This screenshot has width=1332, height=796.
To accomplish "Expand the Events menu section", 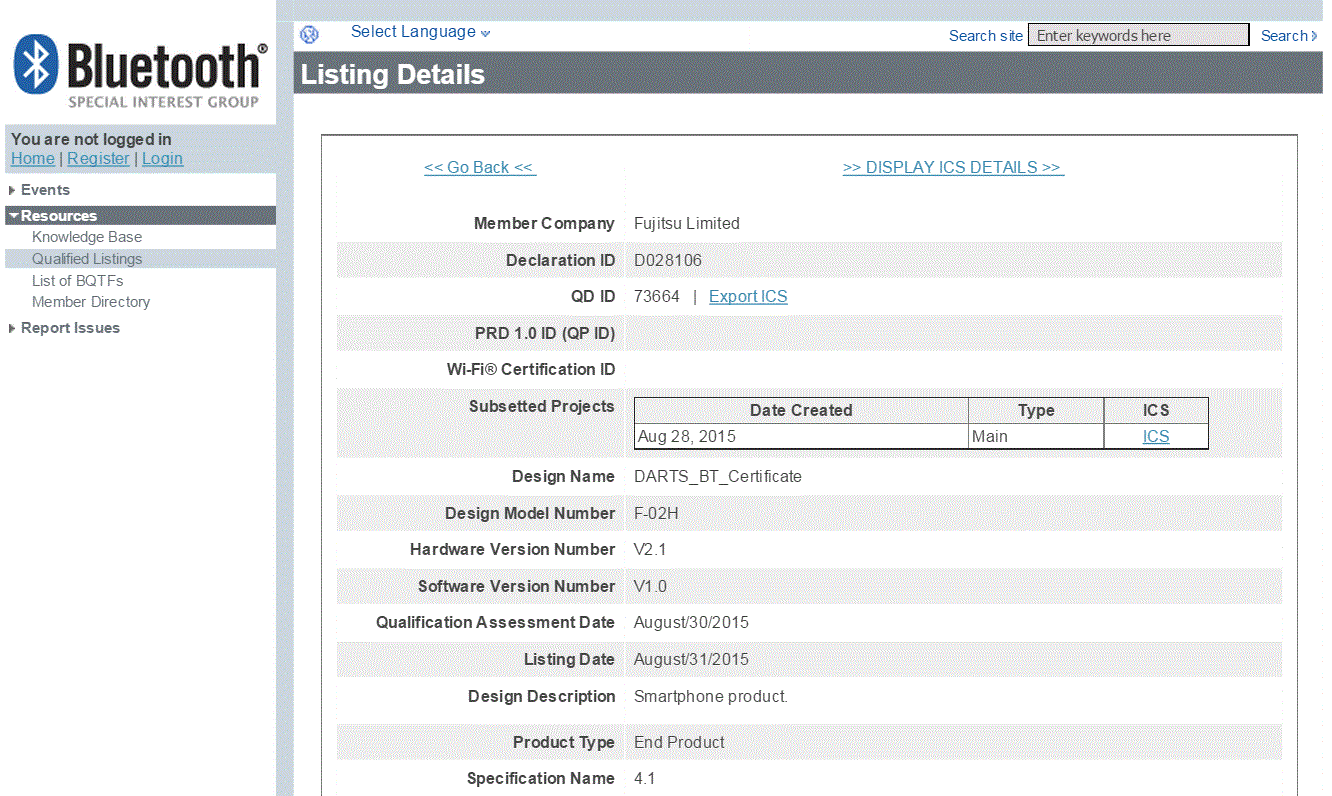I will (x=45, y=190).
